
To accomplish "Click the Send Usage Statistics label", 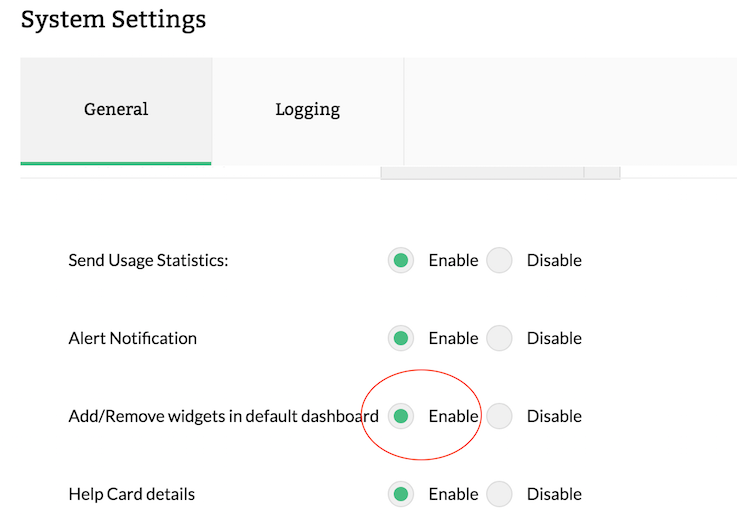I will [148, 260].
